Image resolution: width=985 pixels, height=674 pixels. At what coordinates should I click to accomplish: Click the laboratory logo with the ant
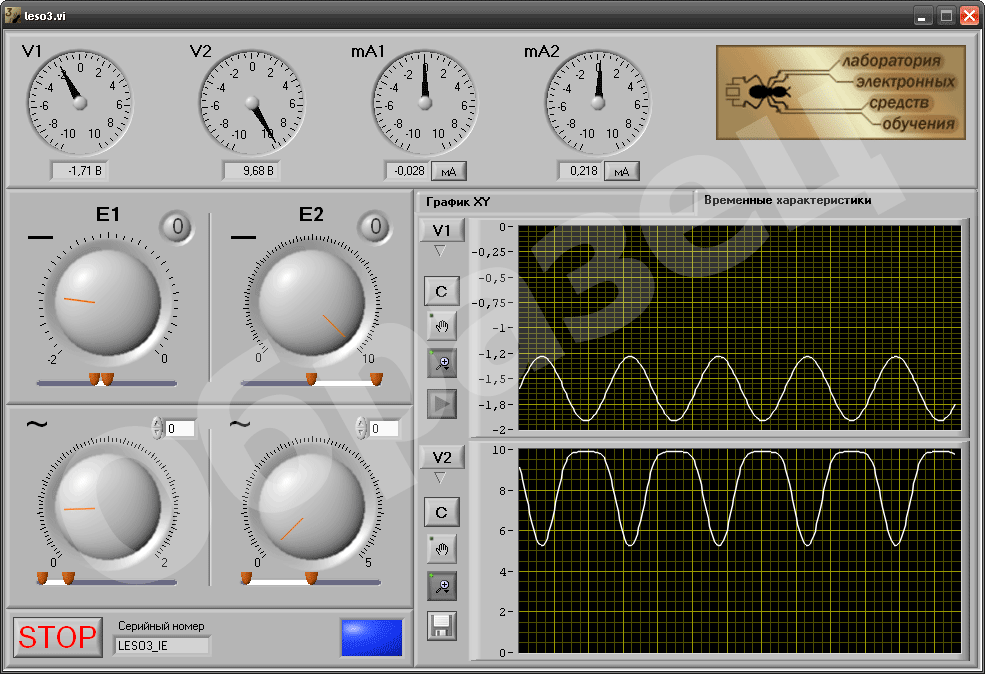pos(841,92)
